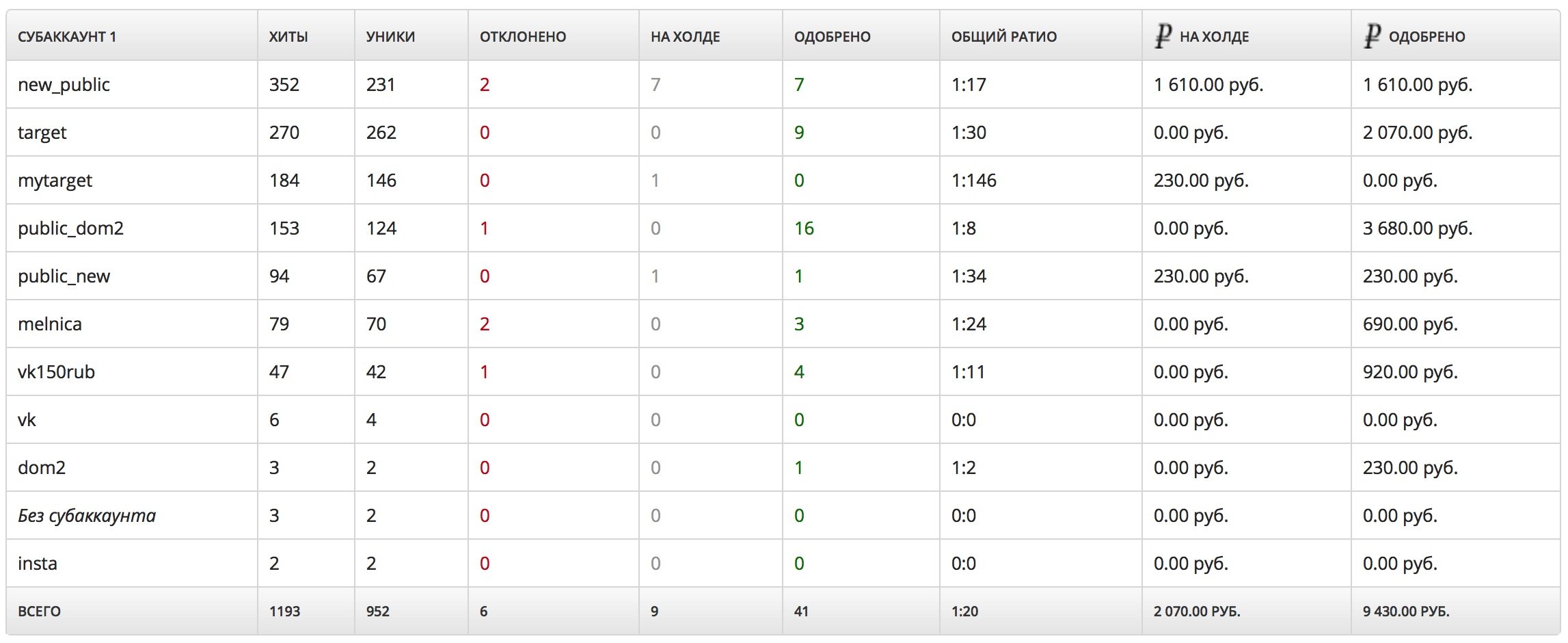Click the ruble icon beside ОДОБРЕНО header
The height and width of the screenshot is (643, 1568).
[x=1373, y=36]
